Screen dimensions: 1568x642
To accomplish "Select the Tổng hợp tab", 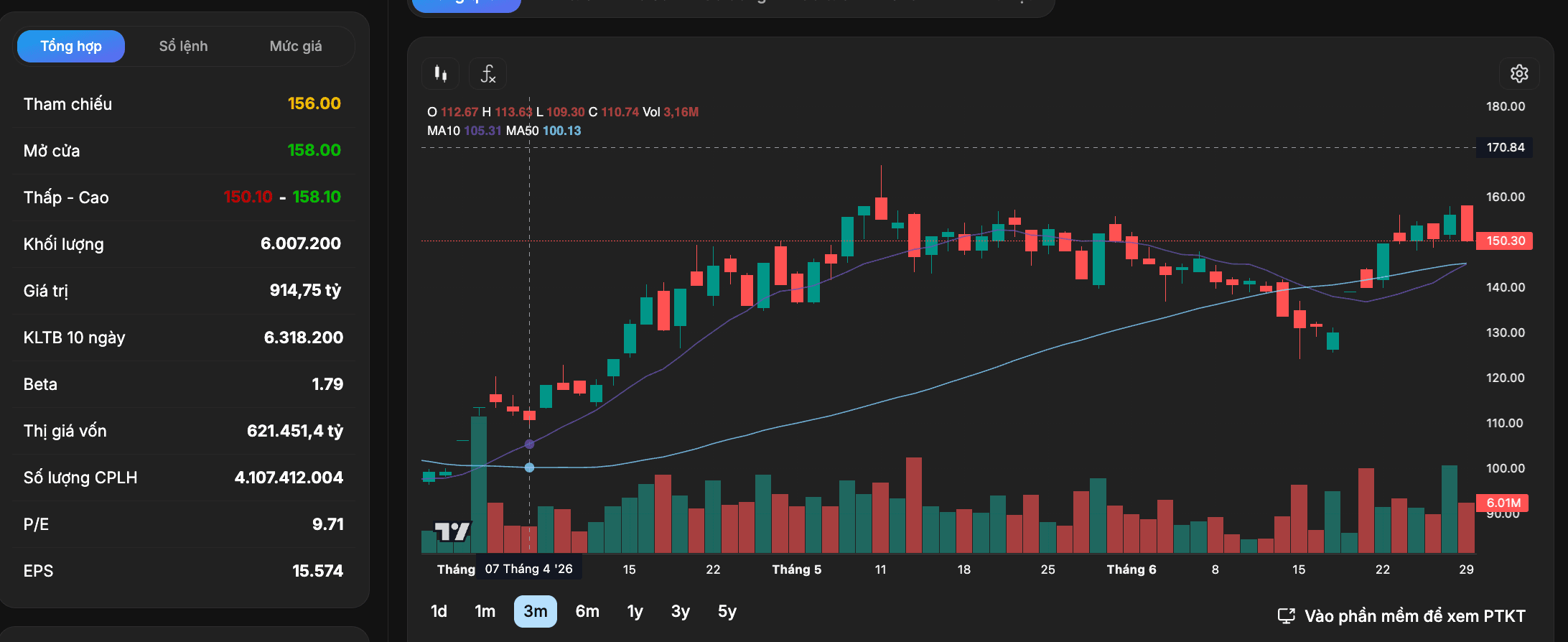I will tap(71, 46).
